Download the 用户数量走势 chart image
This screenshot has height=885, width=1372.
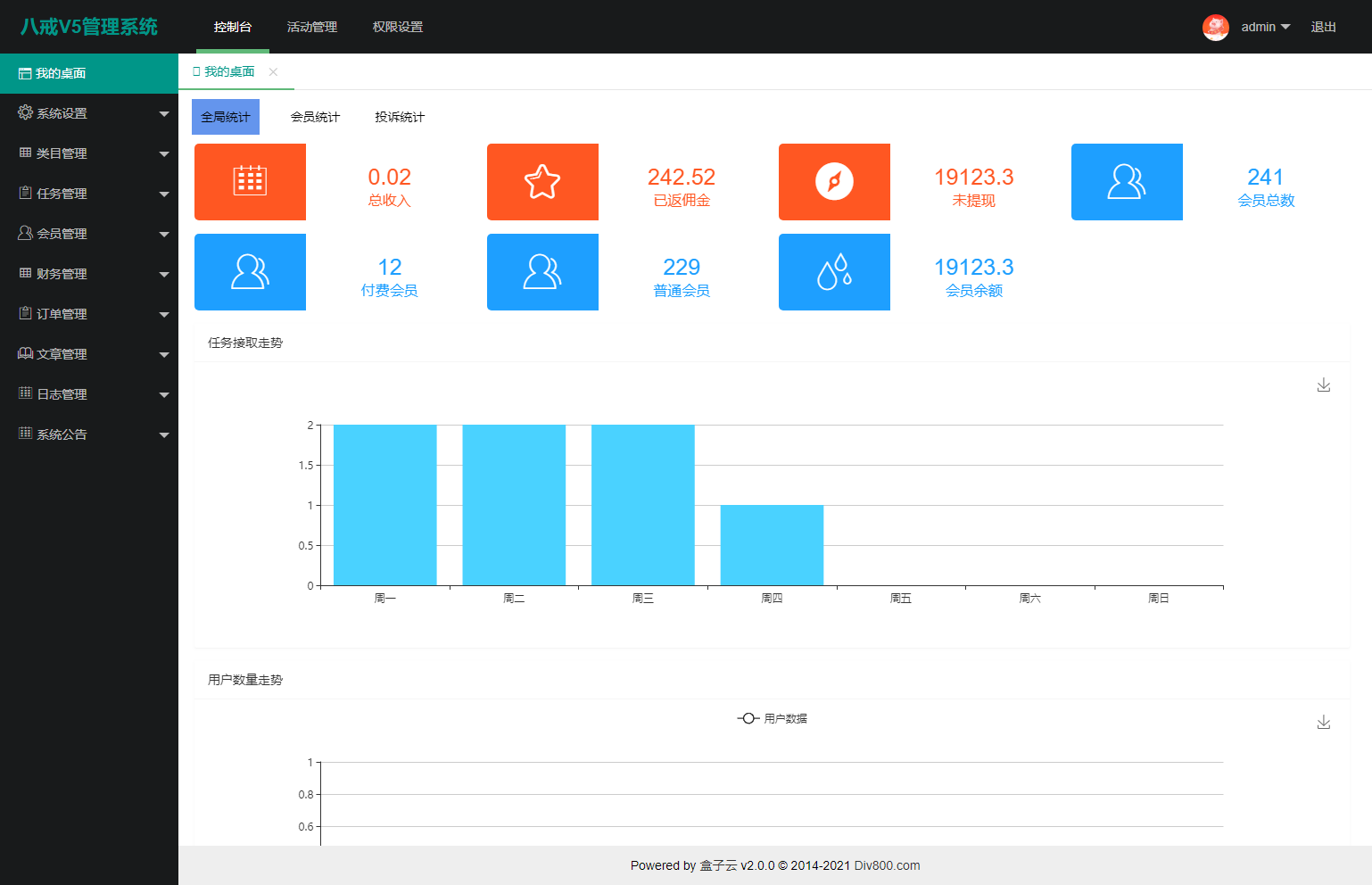coord(1324,722)
